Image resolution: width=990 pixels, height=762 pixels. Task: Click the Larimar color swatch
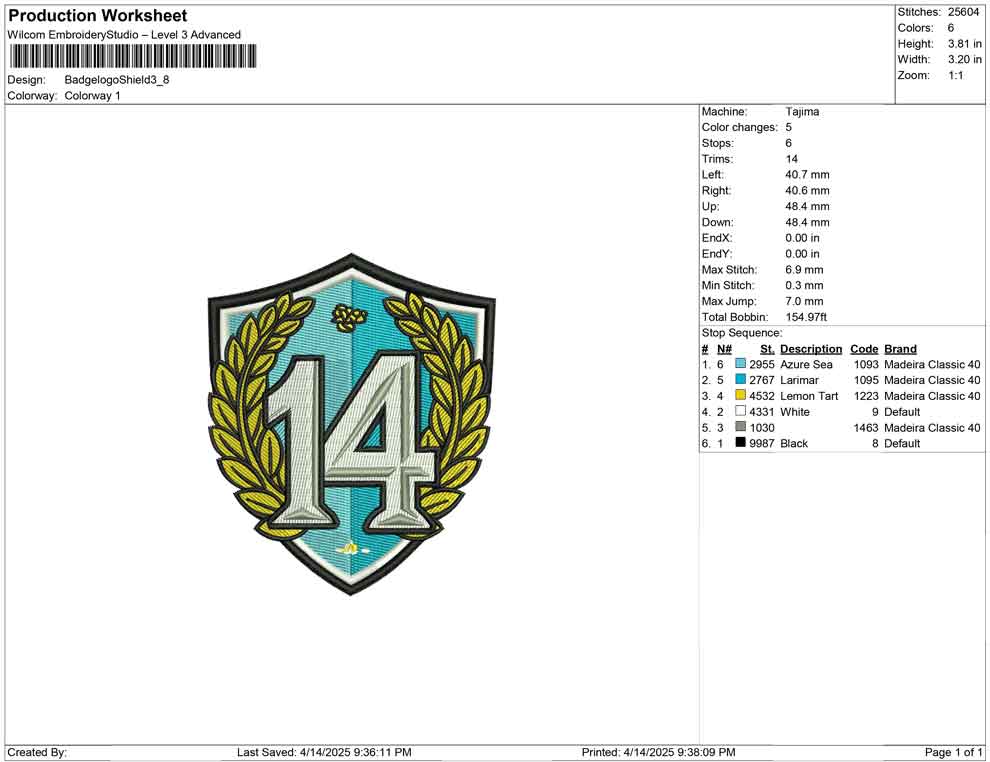point(741,379)
